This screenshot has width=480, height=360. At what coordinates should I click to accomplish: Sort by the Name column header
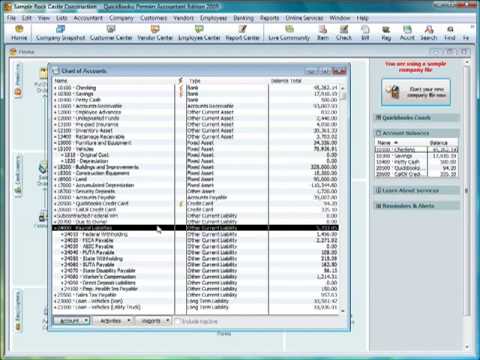[114, 81]
